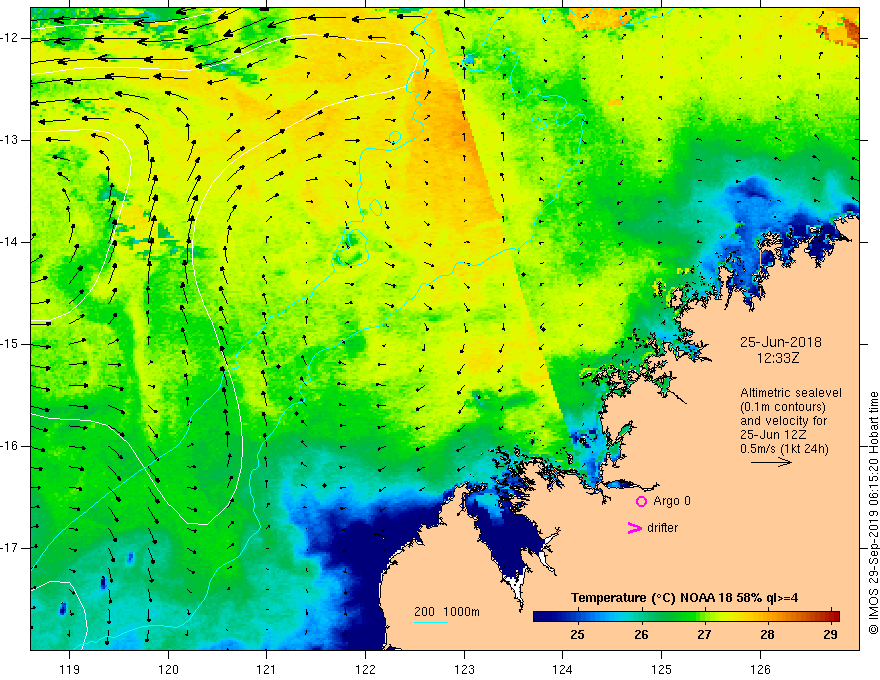Click the latitude label -15
This screenshot has width=880, height=680.
10,344
